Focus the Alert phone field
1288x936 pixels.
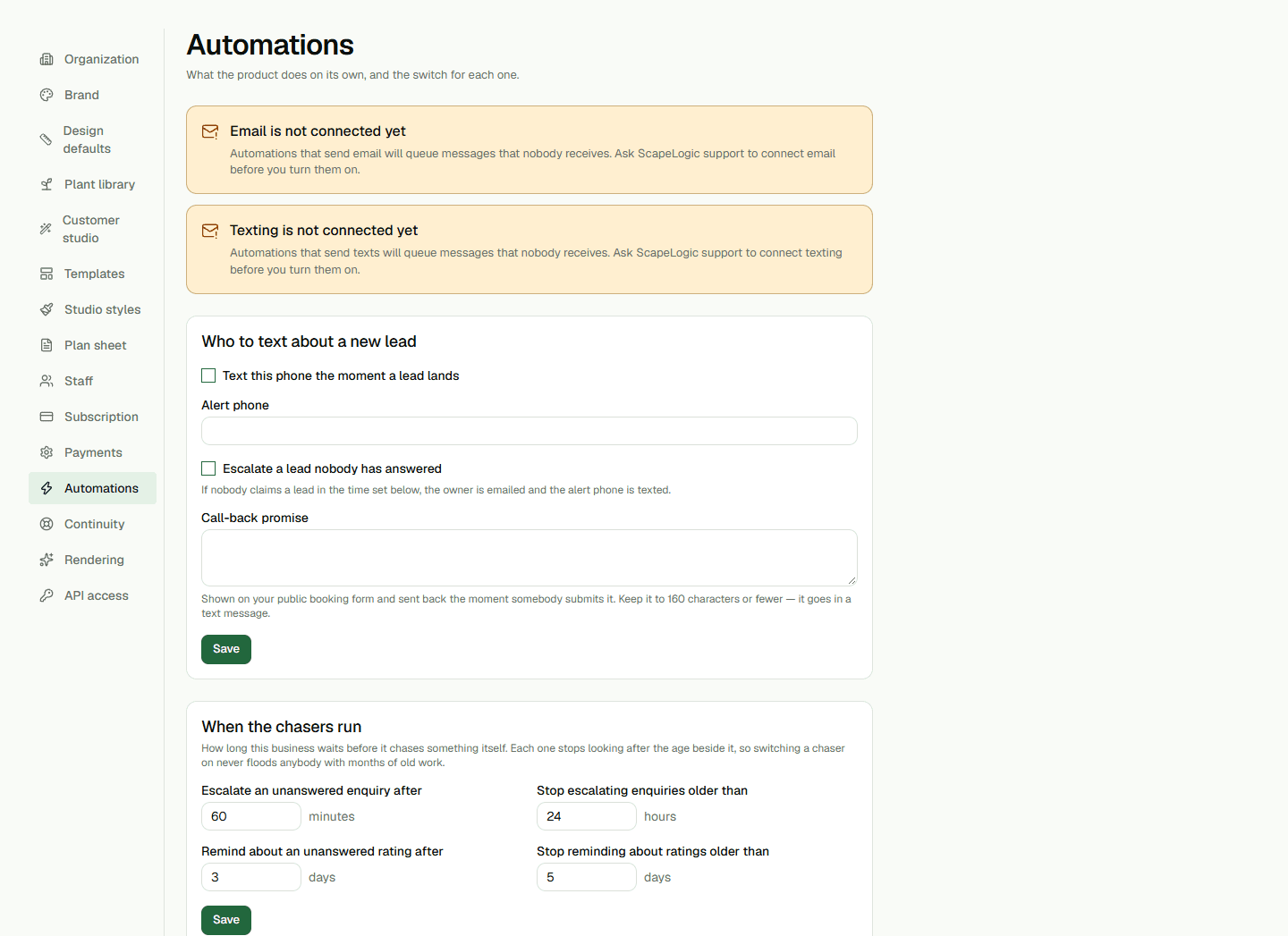coord(530,431)
